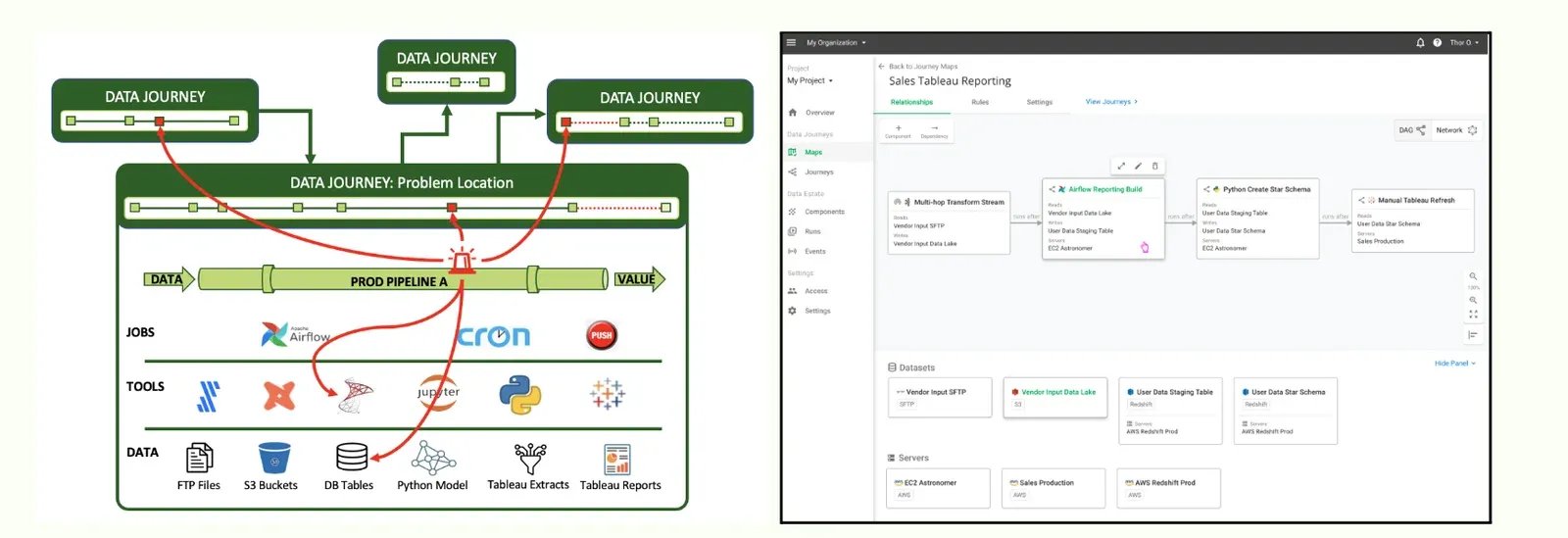Viewport: 1568px width, 538px height.
Task: Click the cron logo in the diagram
Action: point(494,336)
